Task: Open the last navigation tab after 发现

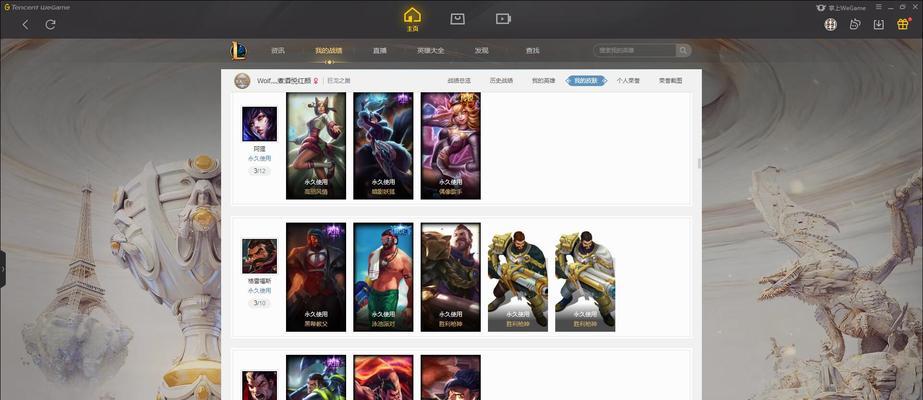Action: 532,51
